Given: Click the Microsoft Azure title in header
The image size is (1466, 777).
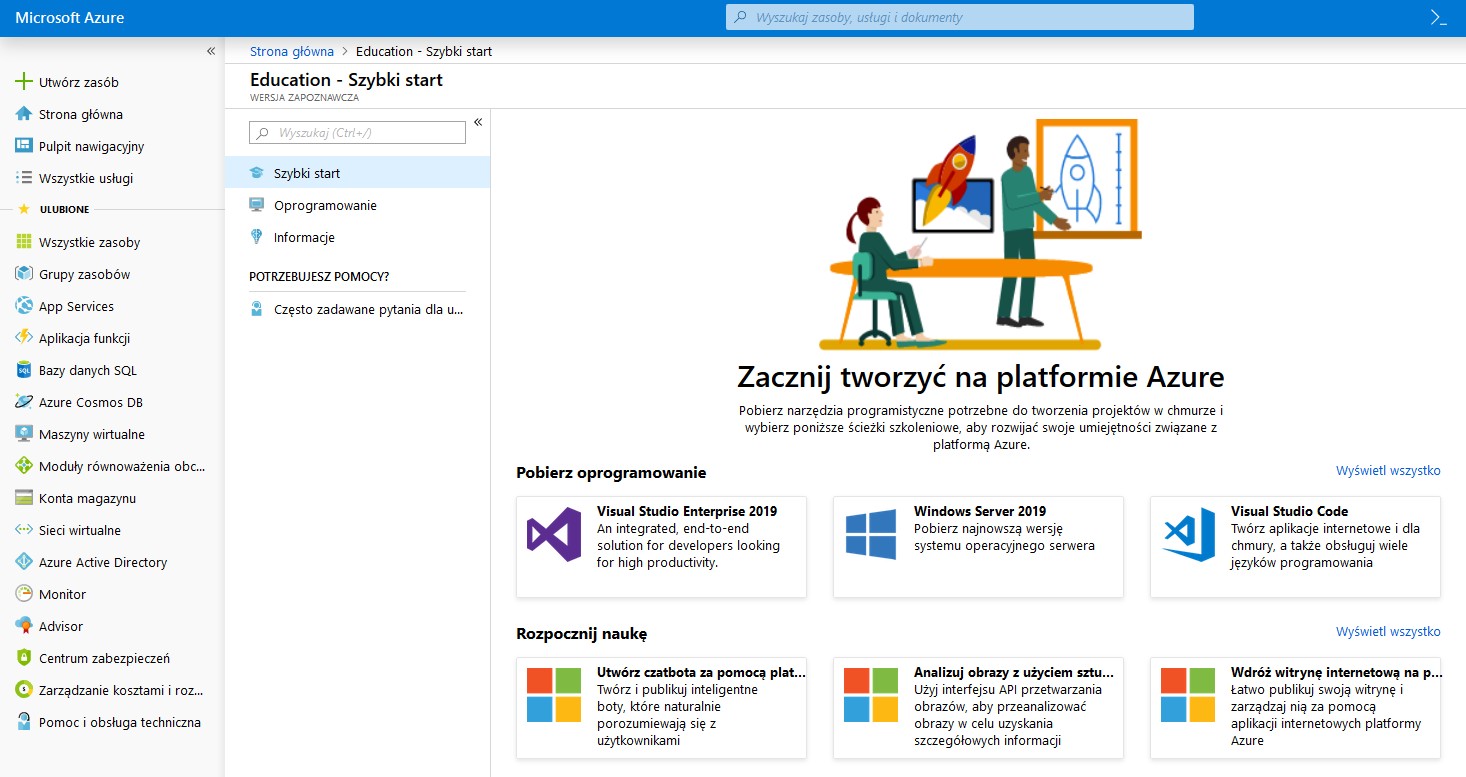Looking at the screenshot, I should 70,18.
